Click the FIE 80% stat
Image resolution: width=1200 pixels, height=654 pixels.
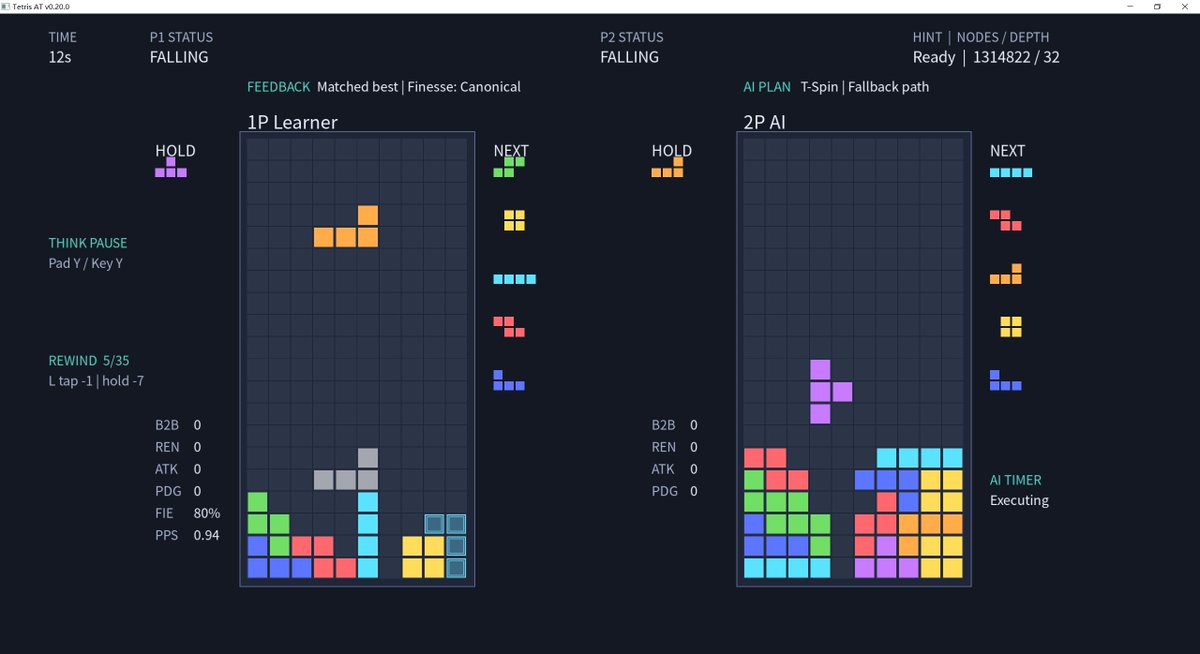[x=187, y=513]
